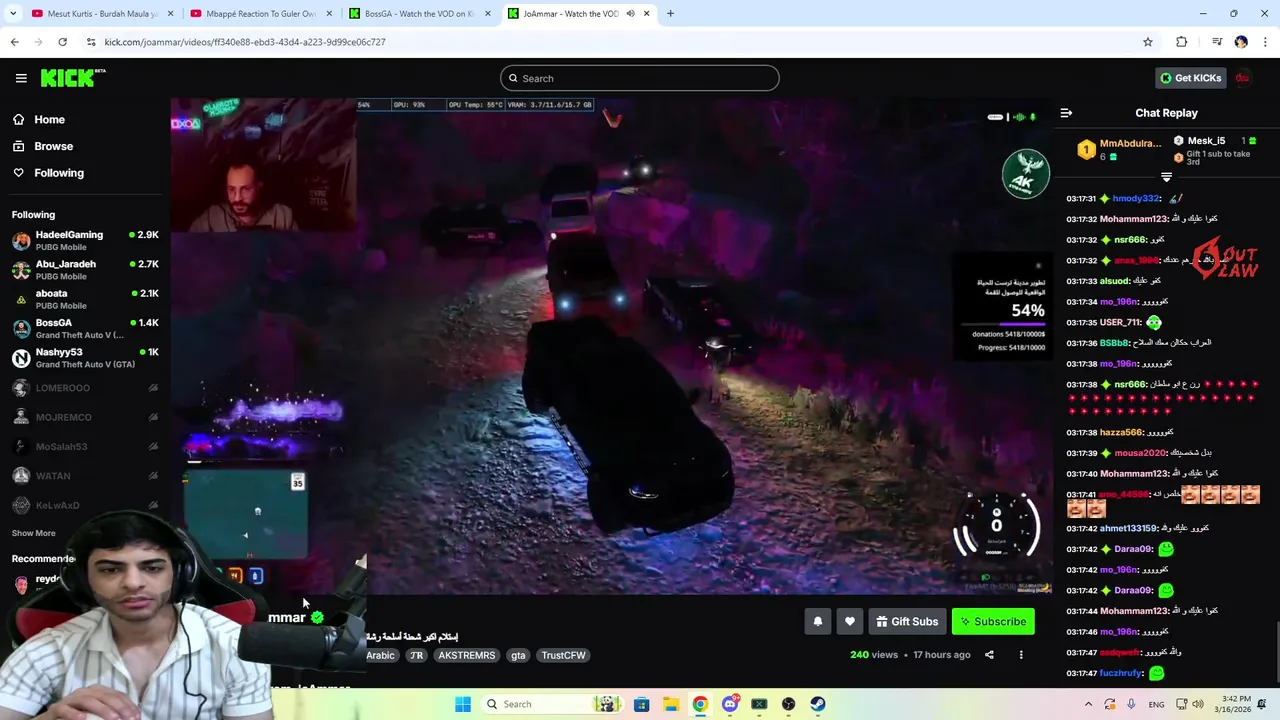Viewport: 1280px width, 720px height.
Task: Open offline MoSalah53 channel
Action: pyautogui.click(x=85, y=446)
